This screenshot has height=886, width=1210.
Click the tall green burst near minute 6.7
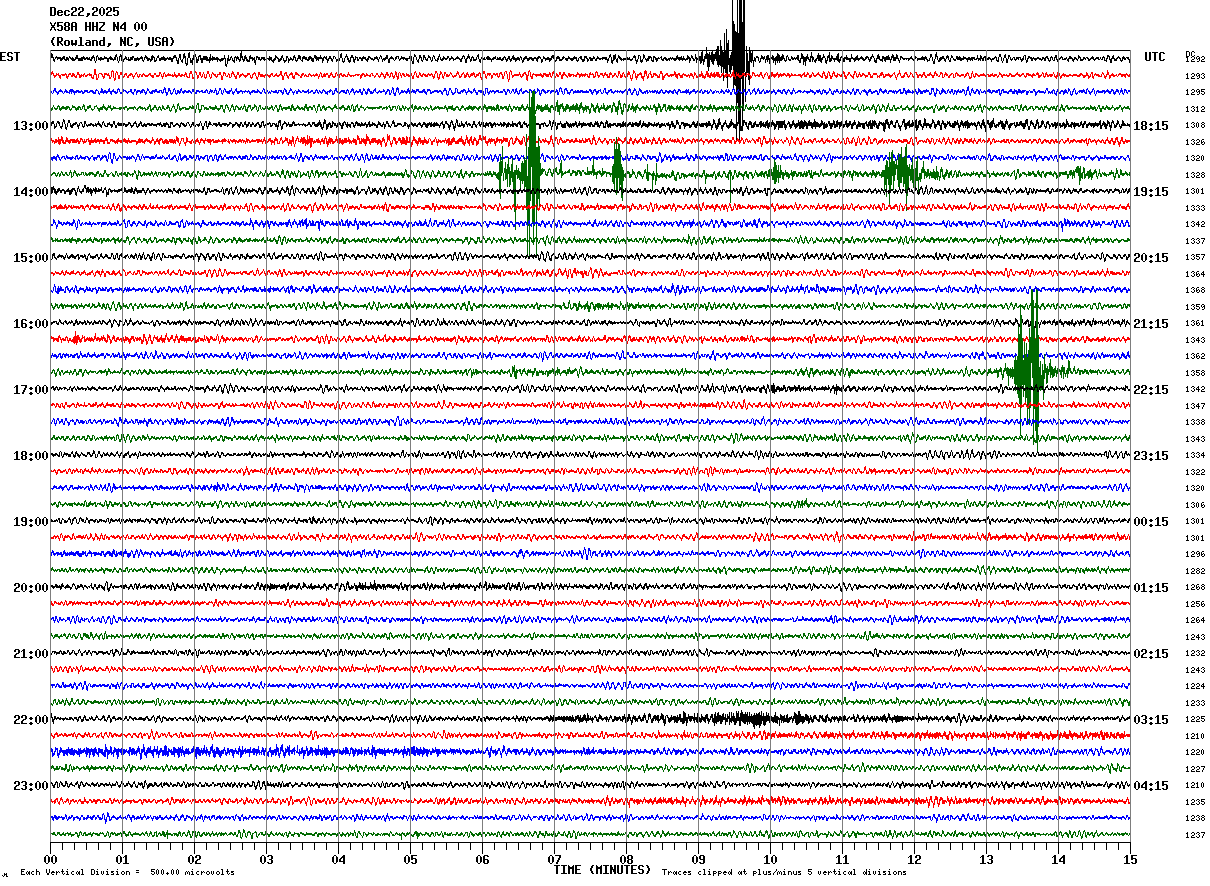[532, 174]
